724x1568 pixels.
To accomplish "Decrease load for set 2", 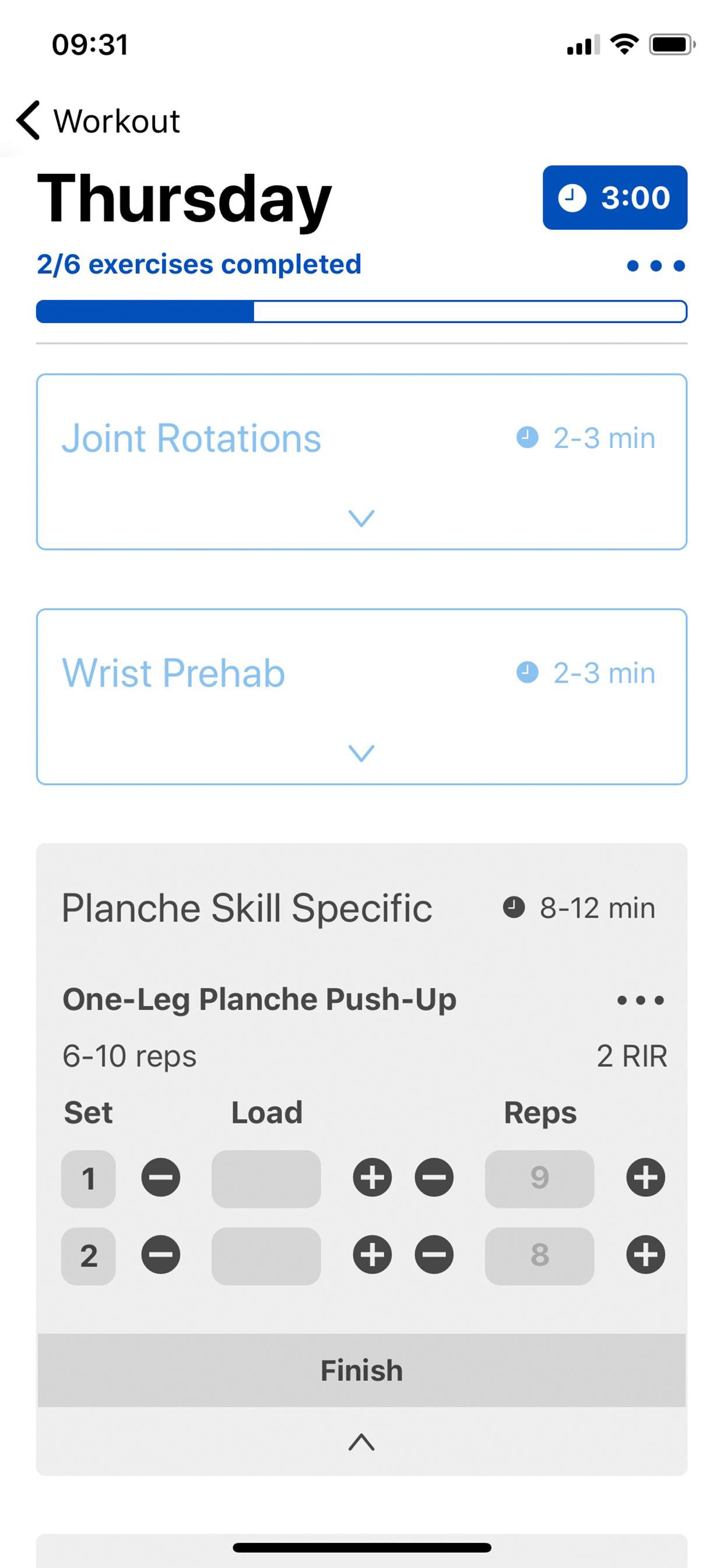I will [x=161, y=1255].
